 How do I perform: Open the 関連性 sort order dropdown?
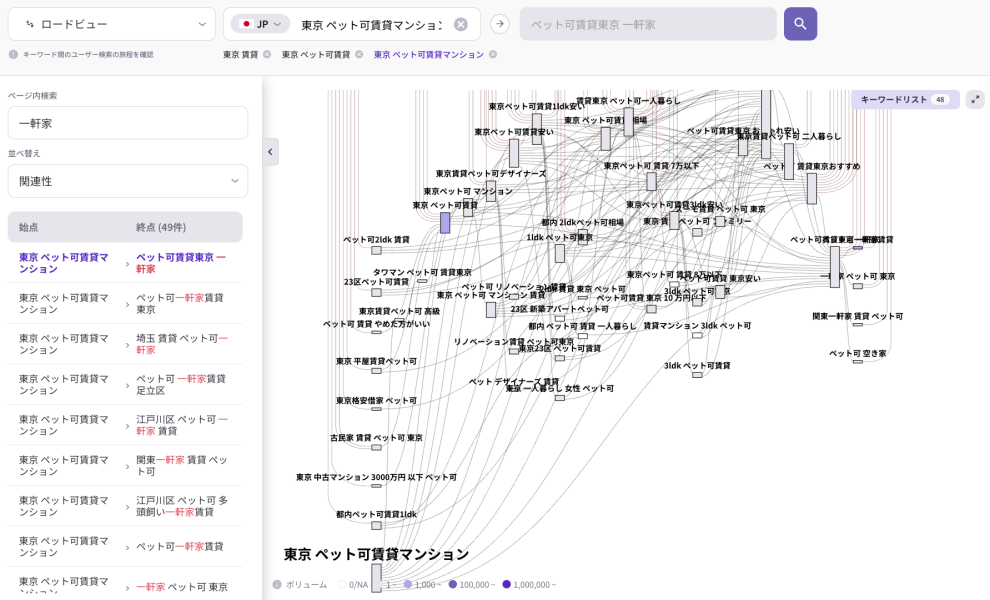pos(127,181)
